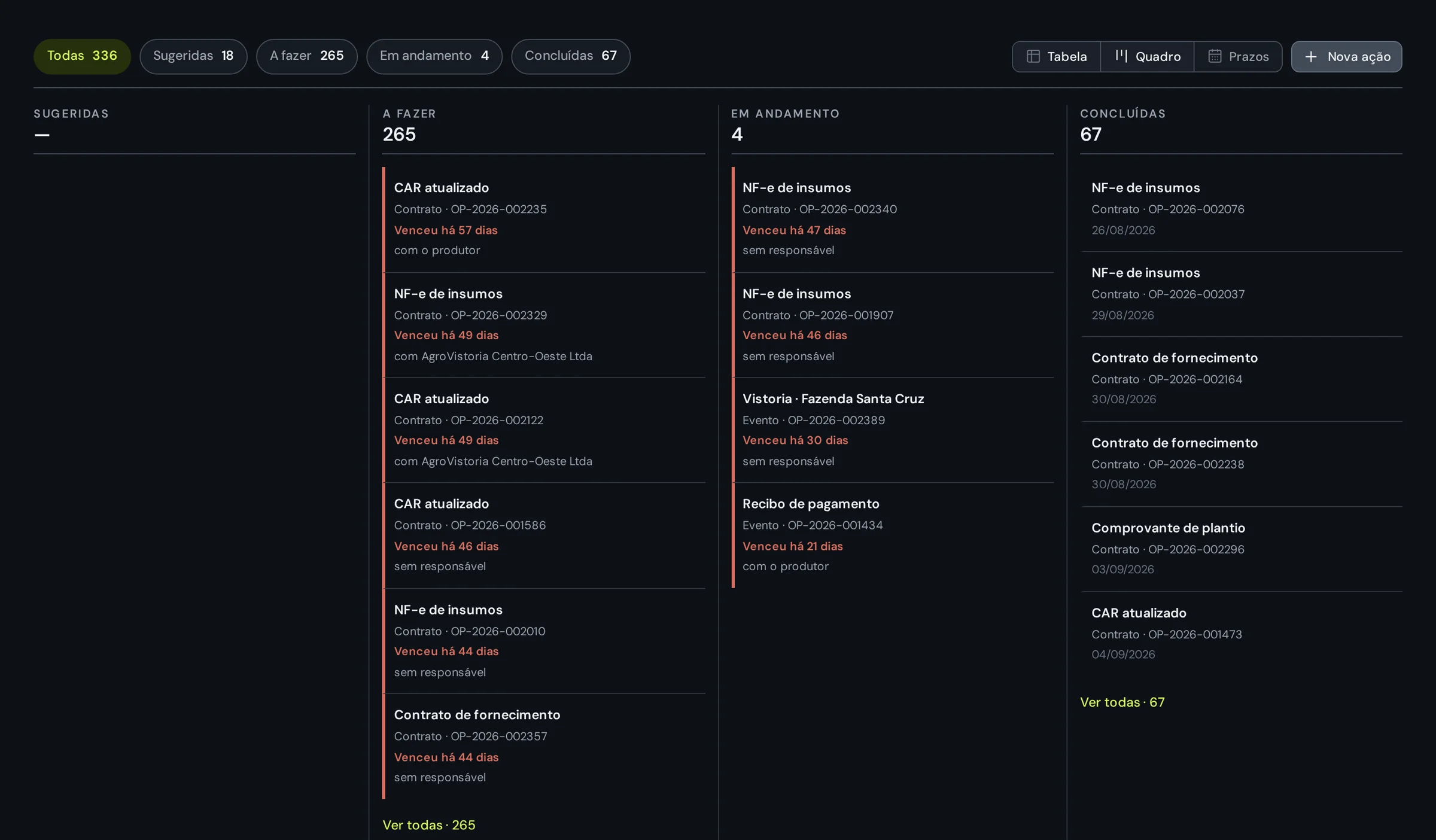Image resolution: width=1436 pixels, height=840 pixels.
Task: Click the 'Venceu há 21 dias' label
Action: coord(792,546)
